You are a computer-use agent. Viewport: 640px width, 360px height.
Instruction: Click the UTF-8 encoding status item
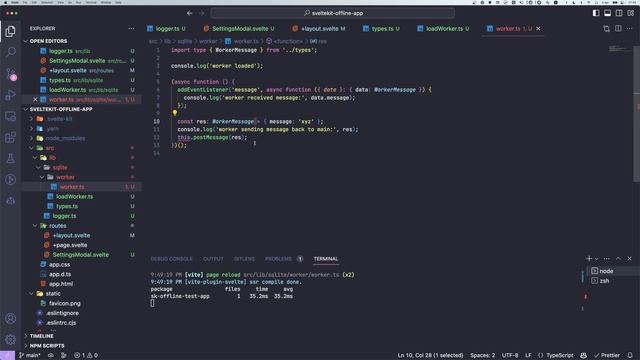pyautogui.click(x=510, y=356)
